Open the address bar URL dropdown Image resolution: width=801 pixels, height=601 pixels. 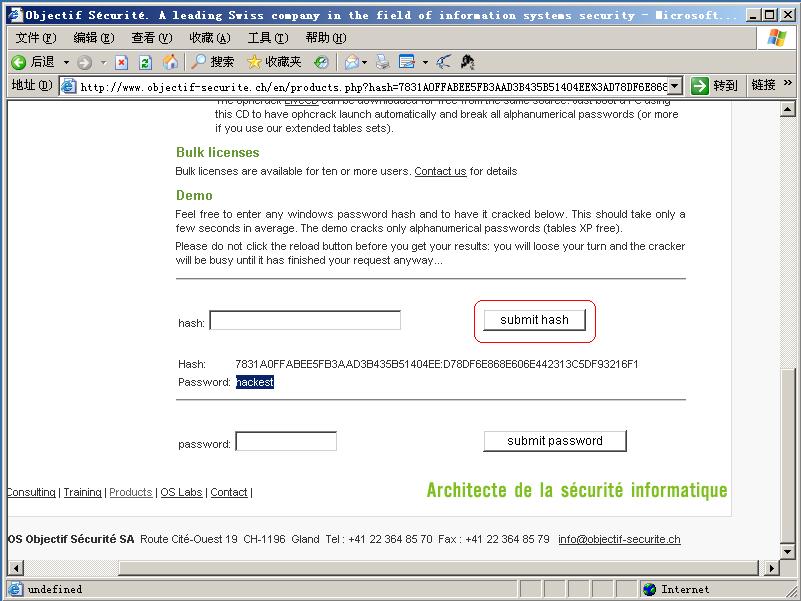pos(675,86)
